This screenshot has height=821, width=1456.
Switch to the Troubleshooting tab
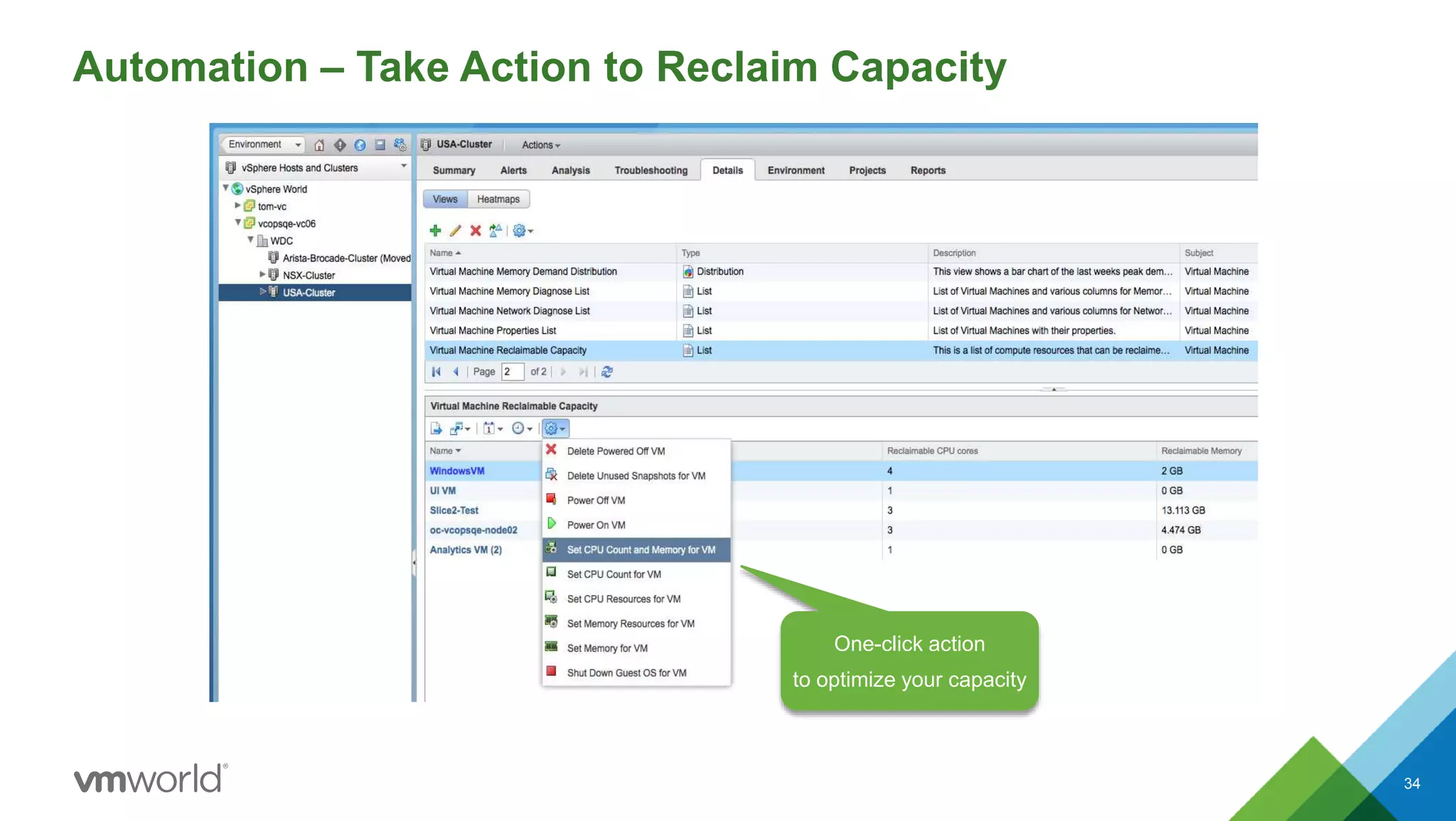coord(651,171)
